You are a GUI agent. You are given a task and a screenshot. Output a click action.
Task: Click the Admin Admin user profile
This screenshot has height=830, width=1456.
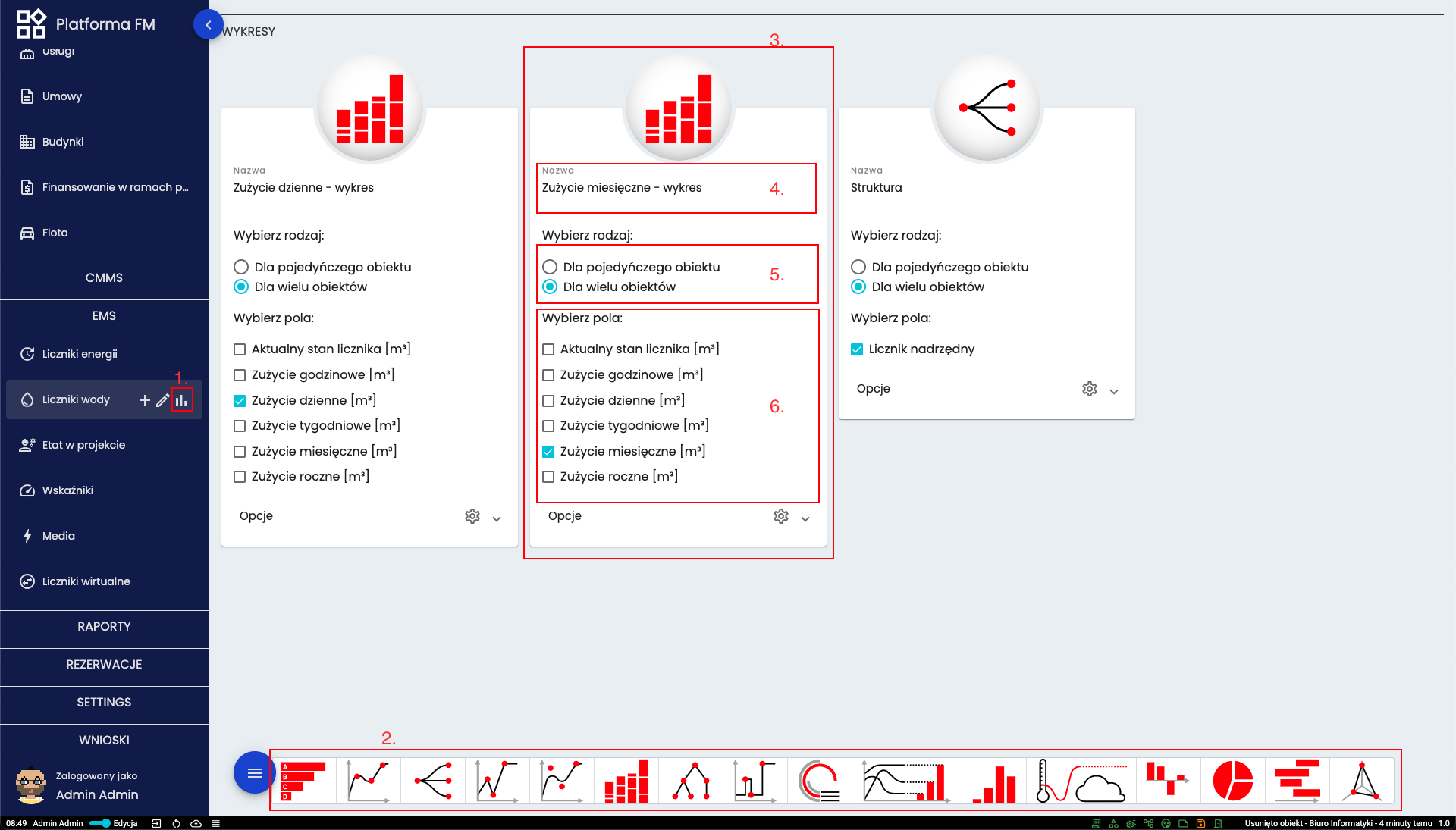point(78,786)
